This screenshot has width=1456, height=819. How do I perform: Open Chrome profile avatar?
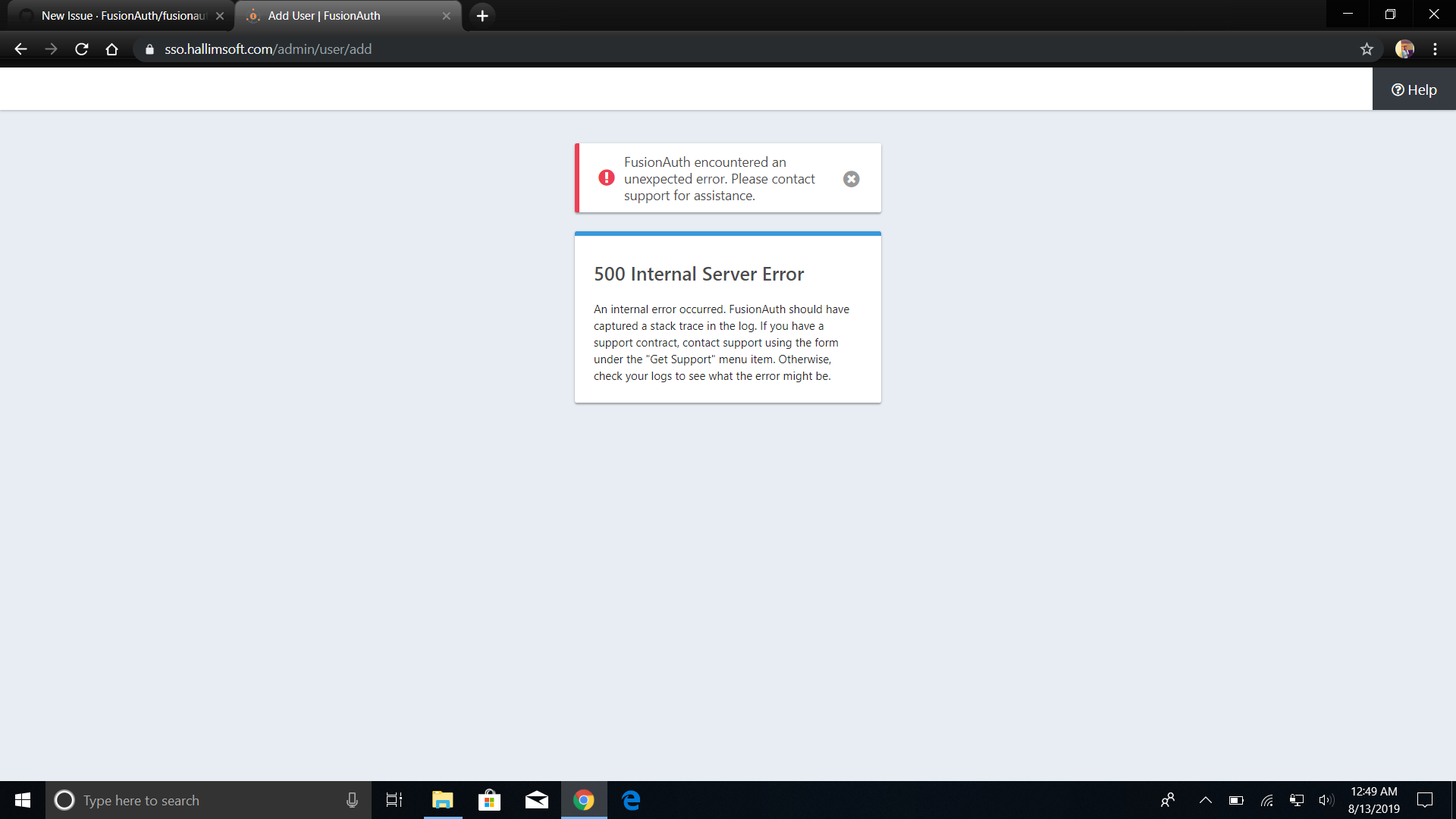point(1404,49)
